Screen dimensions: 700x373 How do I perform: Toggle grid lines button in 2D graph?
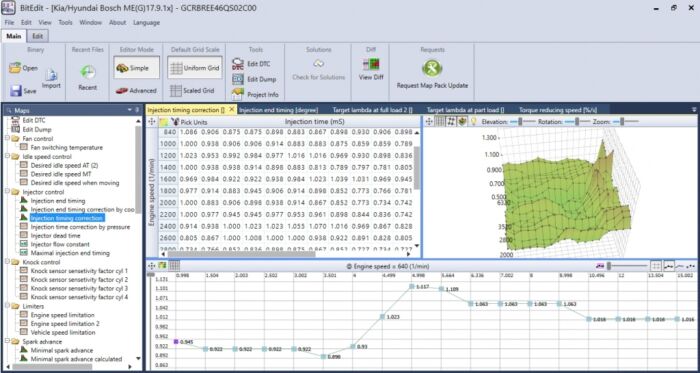(655, 266)
